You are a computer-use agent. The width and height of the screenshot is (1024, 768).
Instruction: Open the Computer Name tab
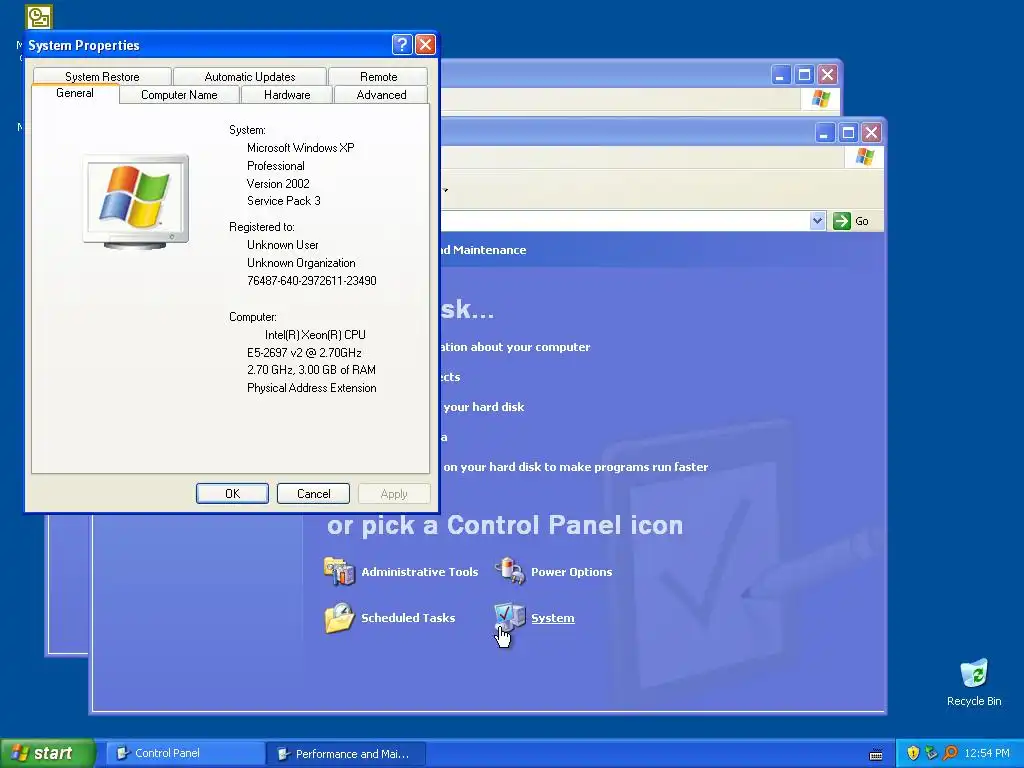[x=179, y=95]
